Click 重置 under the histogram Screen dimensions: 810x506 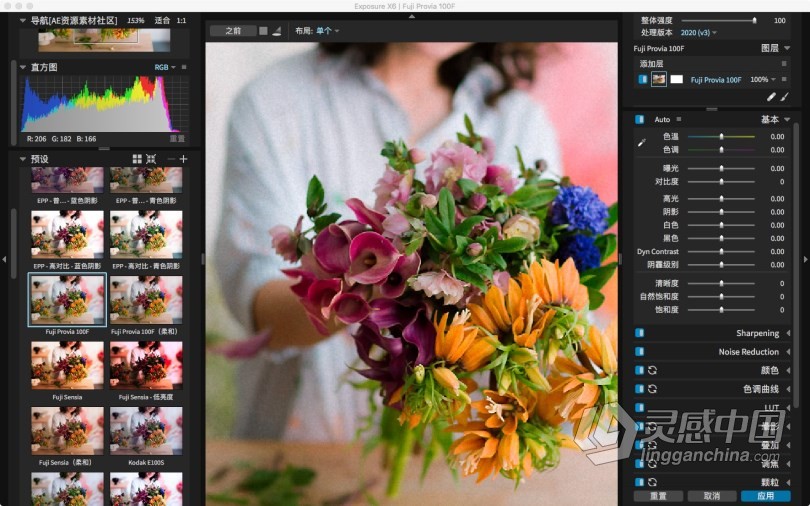177,138
